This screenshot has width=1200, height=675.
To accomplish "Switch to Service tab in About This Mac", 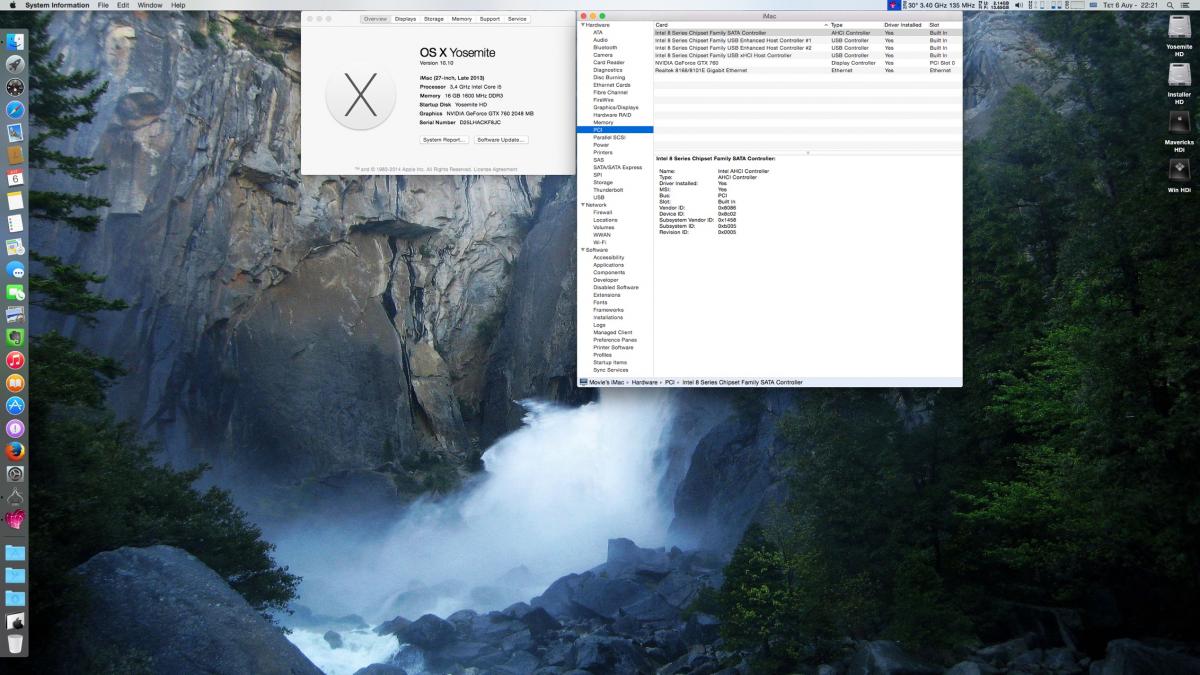I will 516,19.
